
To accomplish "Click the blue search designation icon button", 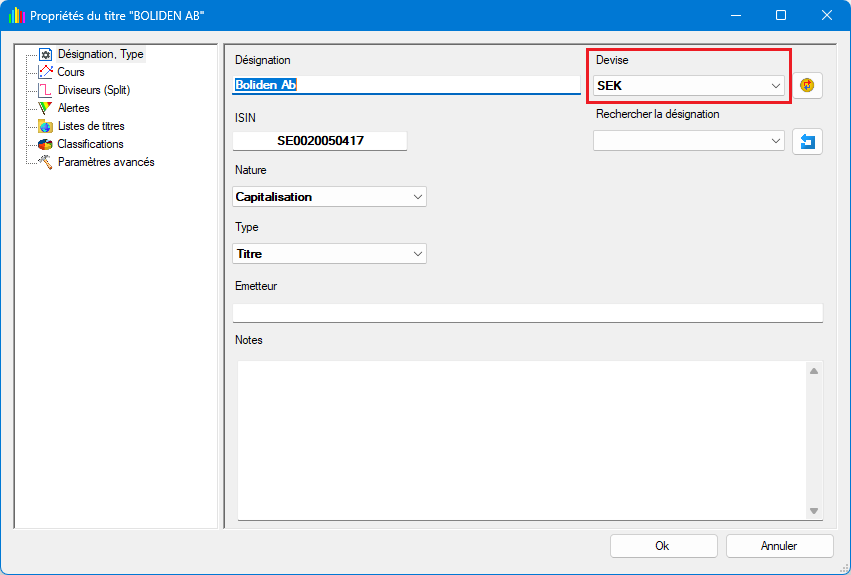I will pos(807,142).
